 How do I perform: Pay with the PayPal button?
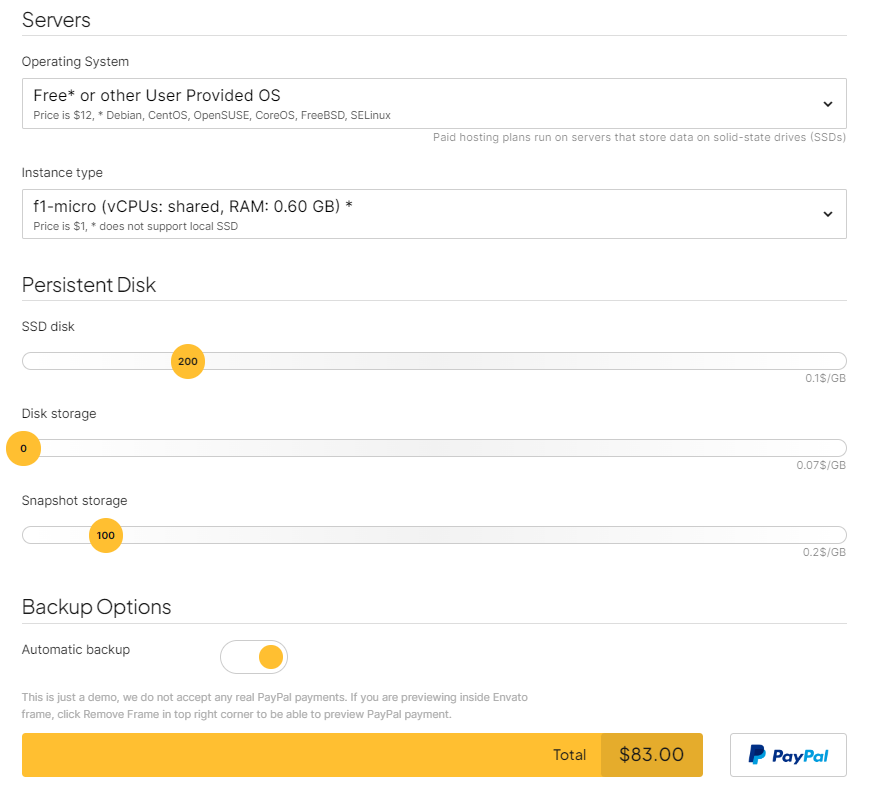tap(788, 755)
